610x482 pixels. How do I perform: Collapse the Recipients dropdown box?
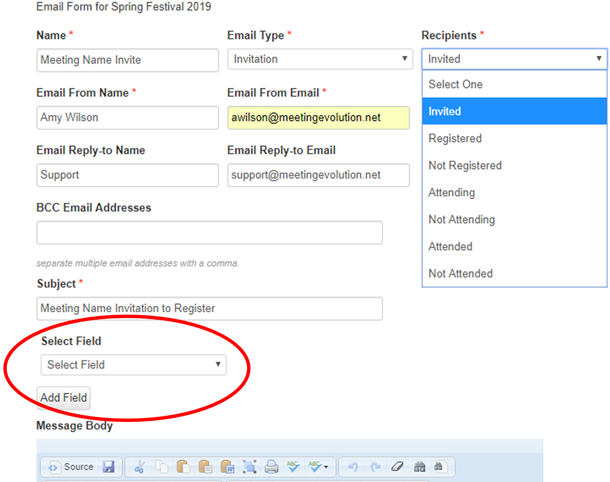click(514, 60)
